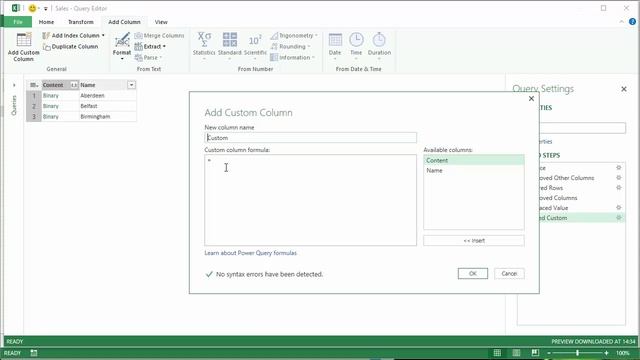The image size is (640, 360).
Task: Close the Add Custom Column dialog
Action: [x=531, y=99]
